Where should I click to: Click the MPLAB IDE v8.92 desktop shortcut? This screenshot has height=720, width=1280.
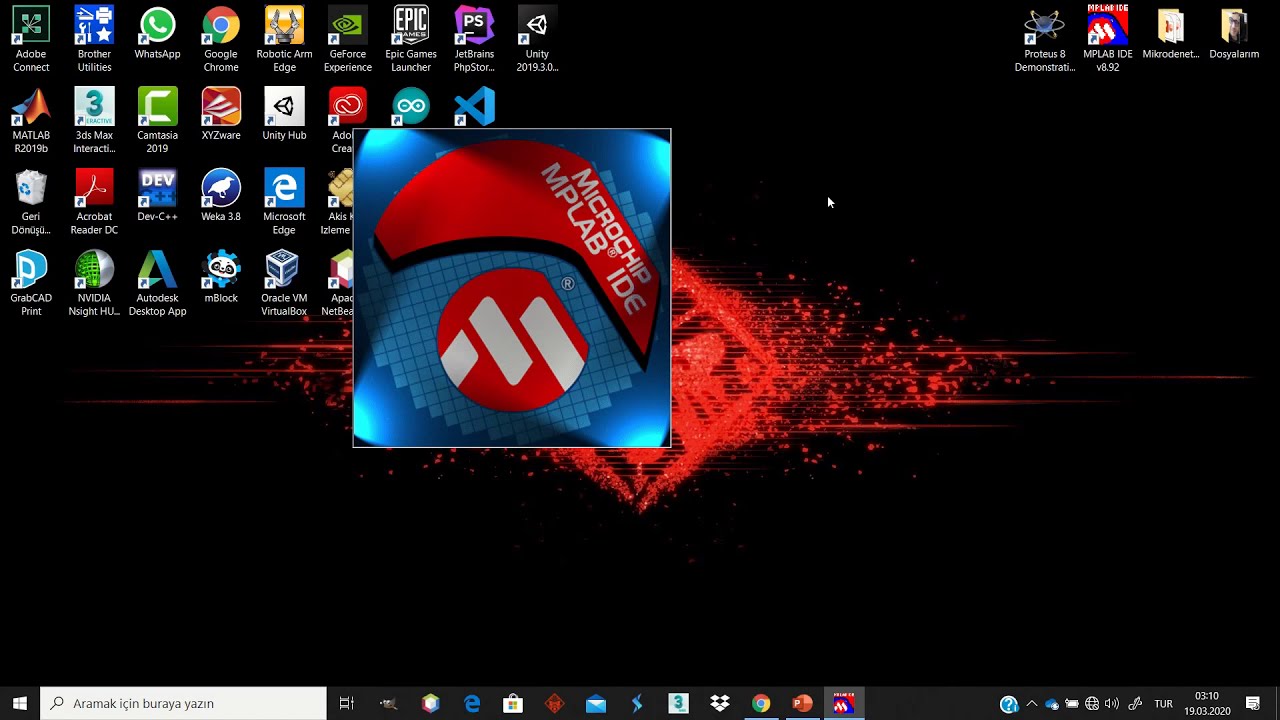click(x=1108, y=40)
